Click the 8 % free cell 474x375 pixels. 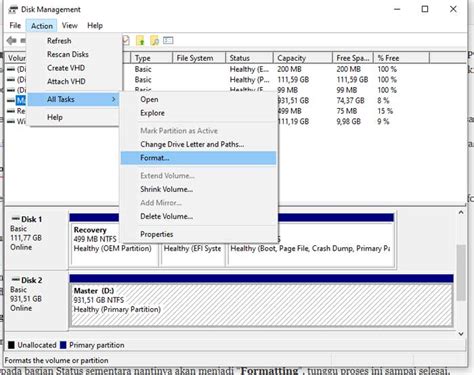[x=383, y=100]
